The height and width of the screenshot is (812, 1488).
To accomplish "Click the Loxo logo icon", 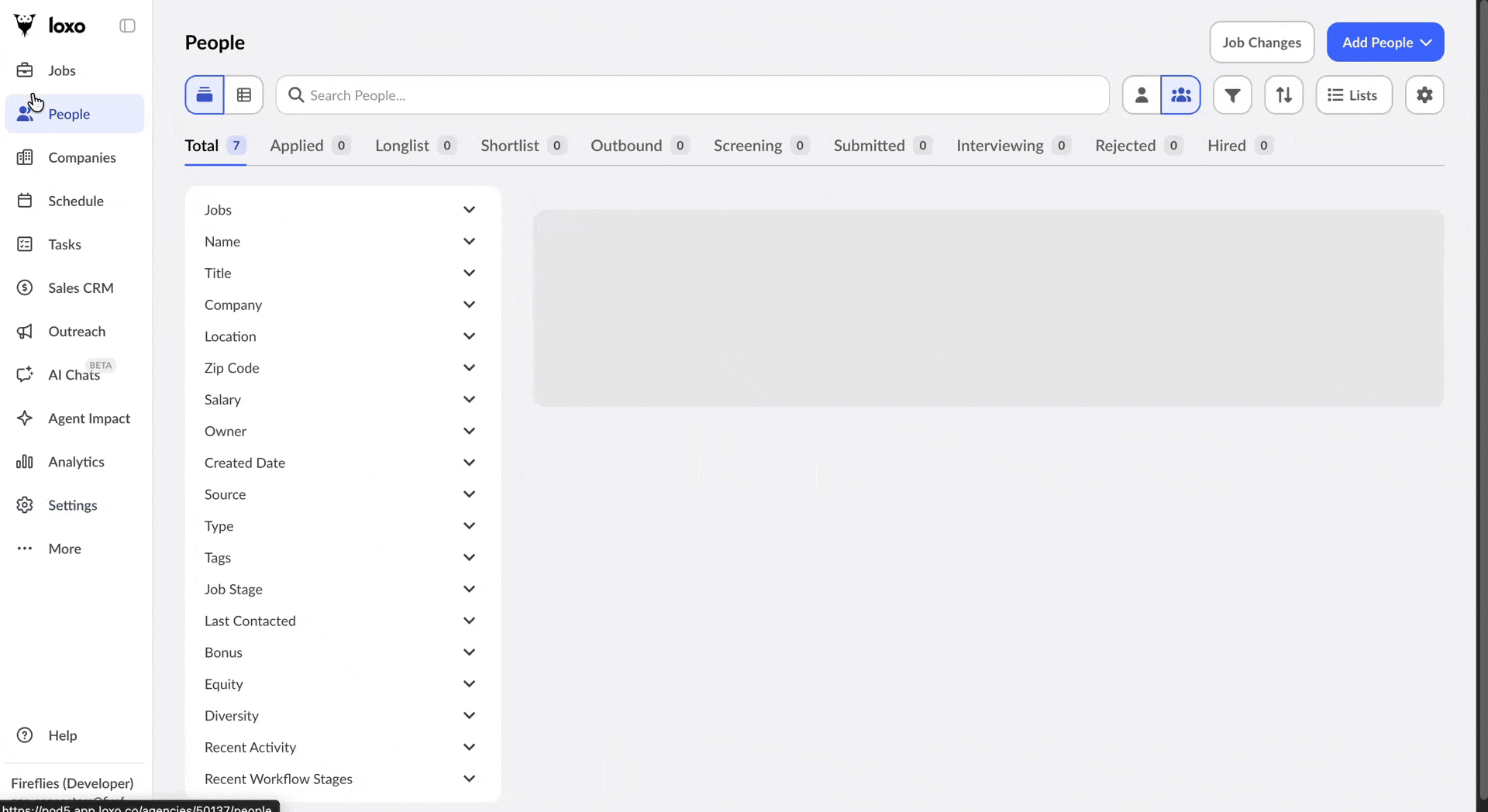I will (x=25, y=26).
